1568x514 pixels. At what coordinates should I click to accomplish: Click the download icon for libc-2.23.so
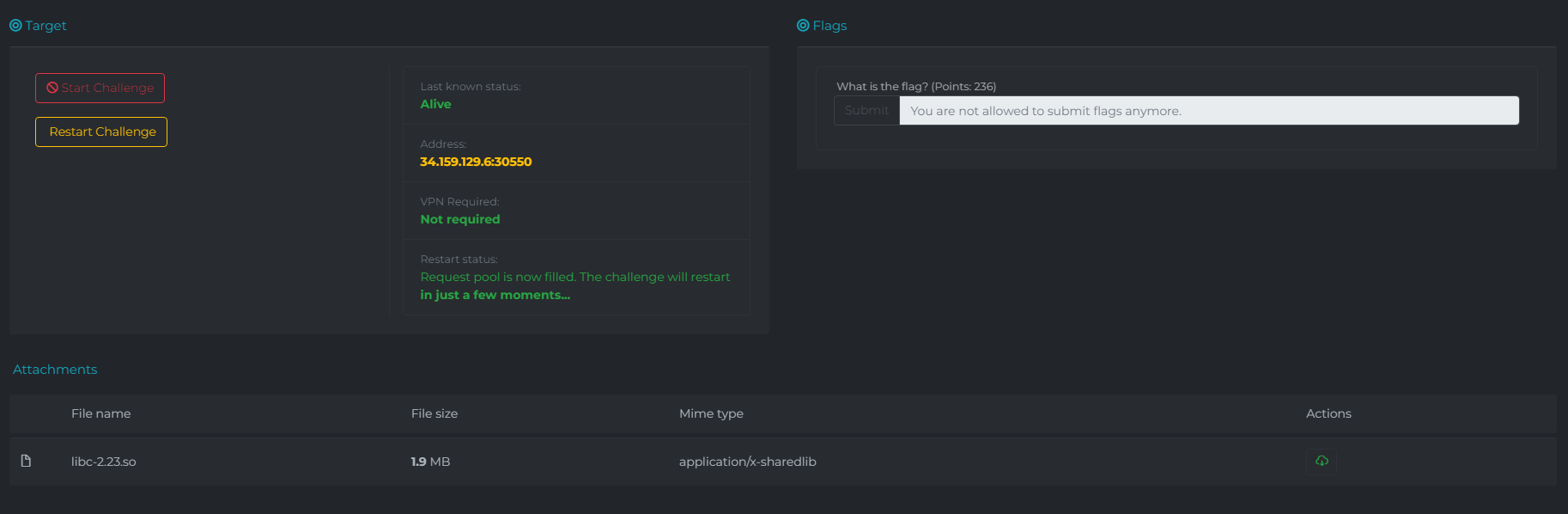tap(1322, 462)
